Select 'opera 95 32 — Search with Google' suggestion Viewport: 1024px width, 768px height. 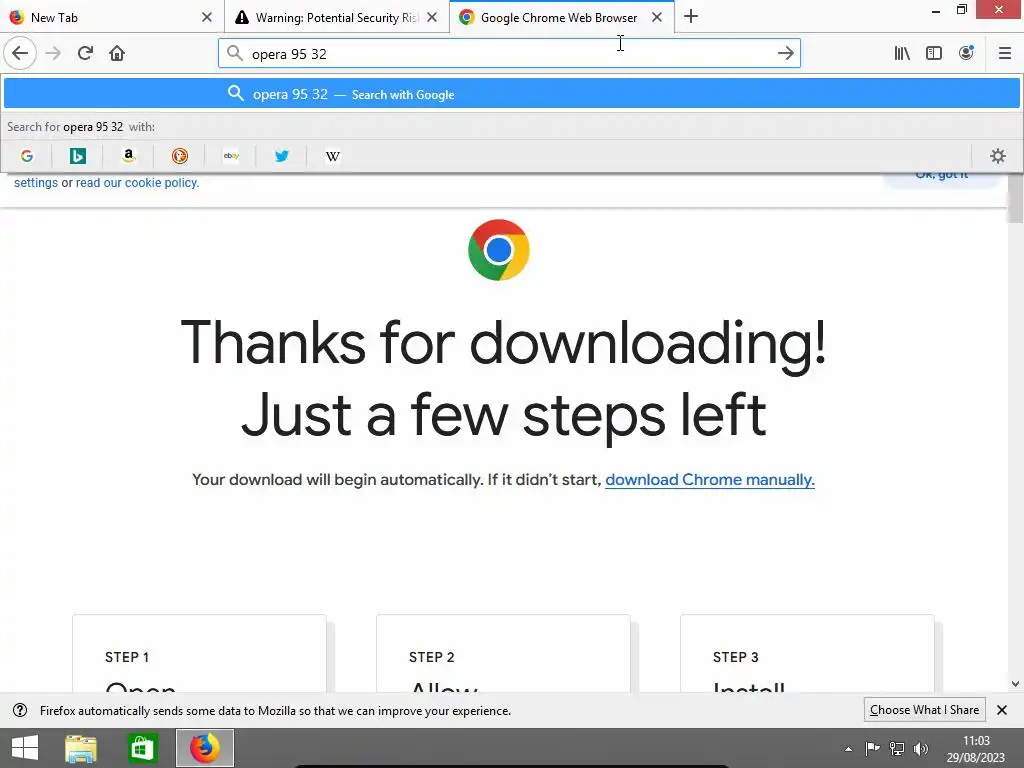[x=512, y=94]
